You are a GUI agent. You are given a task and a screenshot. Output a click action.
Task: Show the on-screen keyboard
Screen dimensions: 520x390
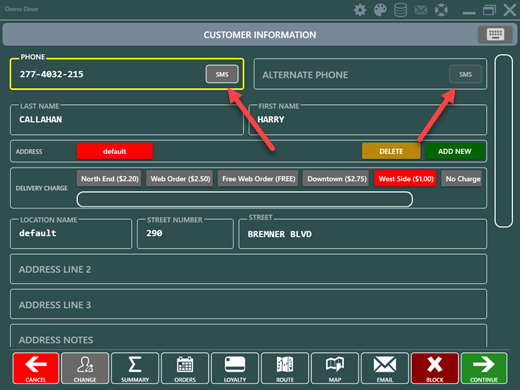pyautogui.click(x=495, y=34)
